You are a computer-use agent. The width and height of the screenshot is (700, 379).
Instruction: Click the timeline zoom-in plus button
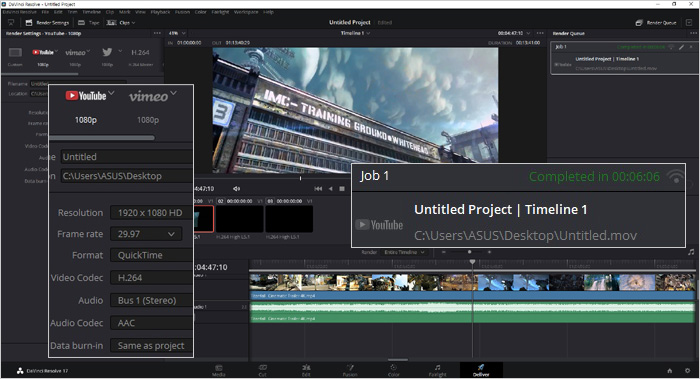[489, 252]
